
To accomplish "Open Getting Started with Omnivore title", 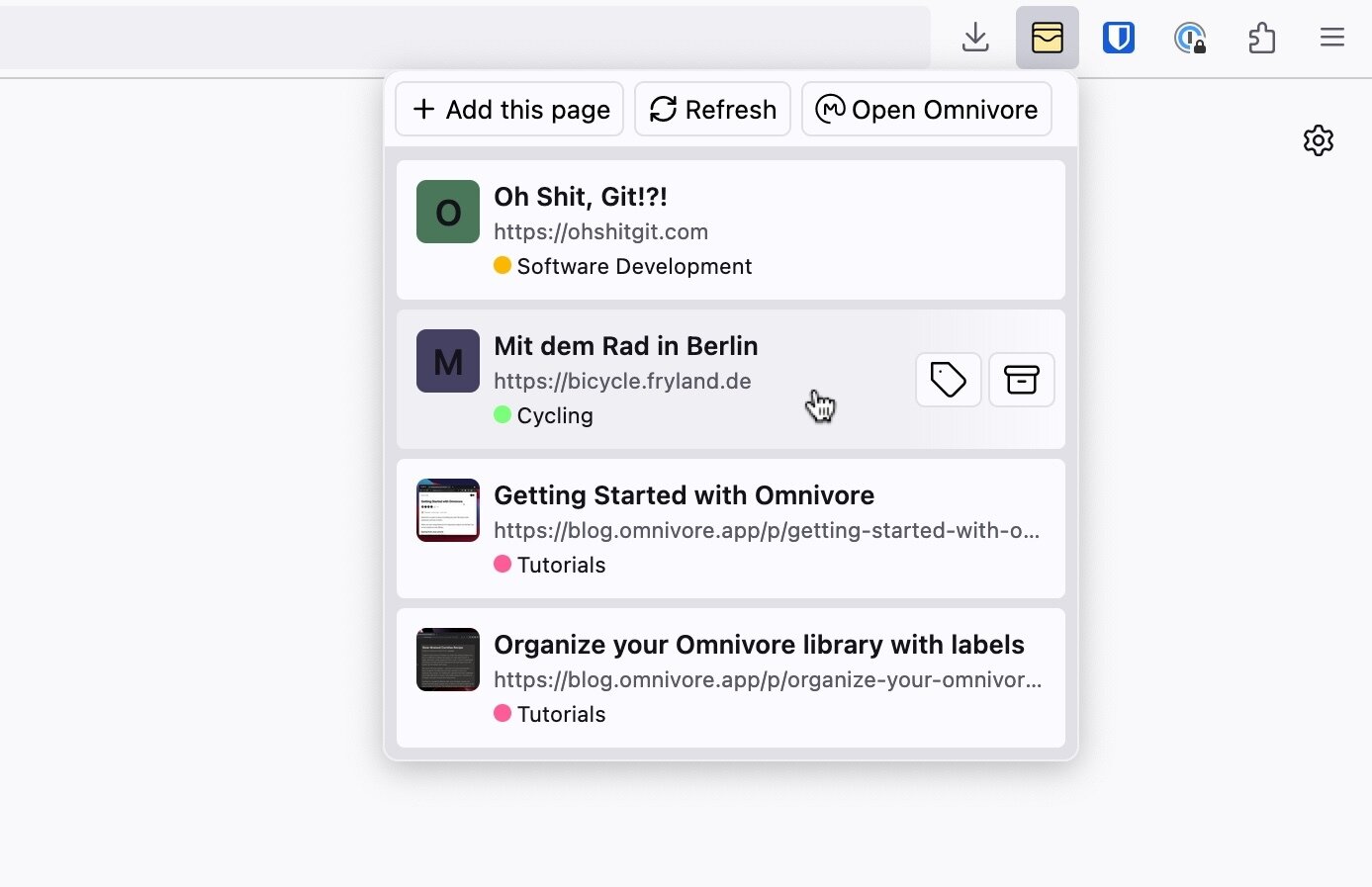I will tap(684, 495).
